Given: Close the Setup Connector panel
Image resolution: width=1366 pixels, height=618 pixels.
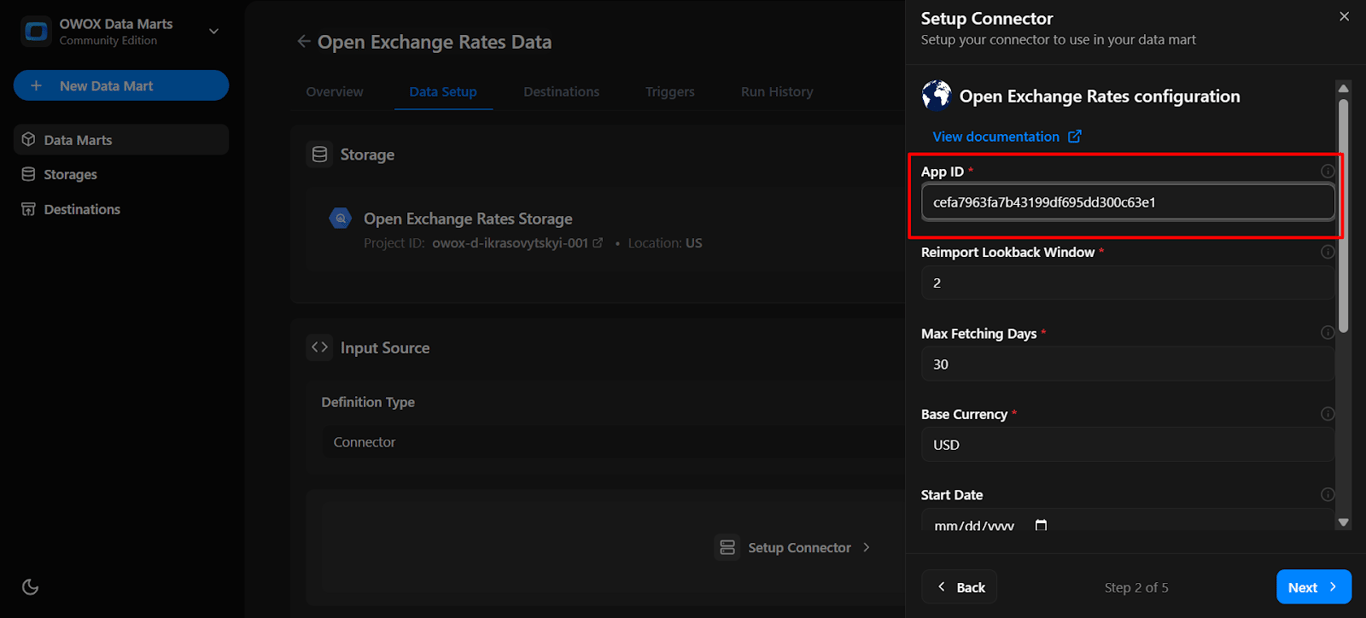Looking at the screenshot, I should tap(1344, 17).
